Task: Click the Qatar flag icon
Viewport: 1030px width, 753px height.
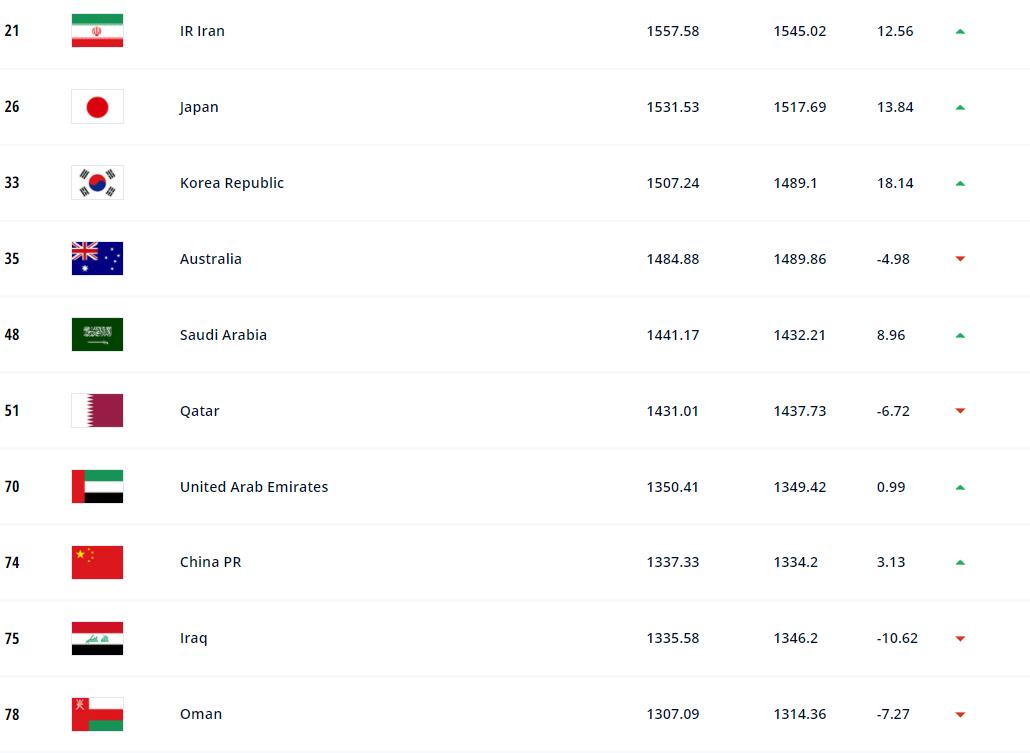Action: pyautogui.click(x=97, y=411)
